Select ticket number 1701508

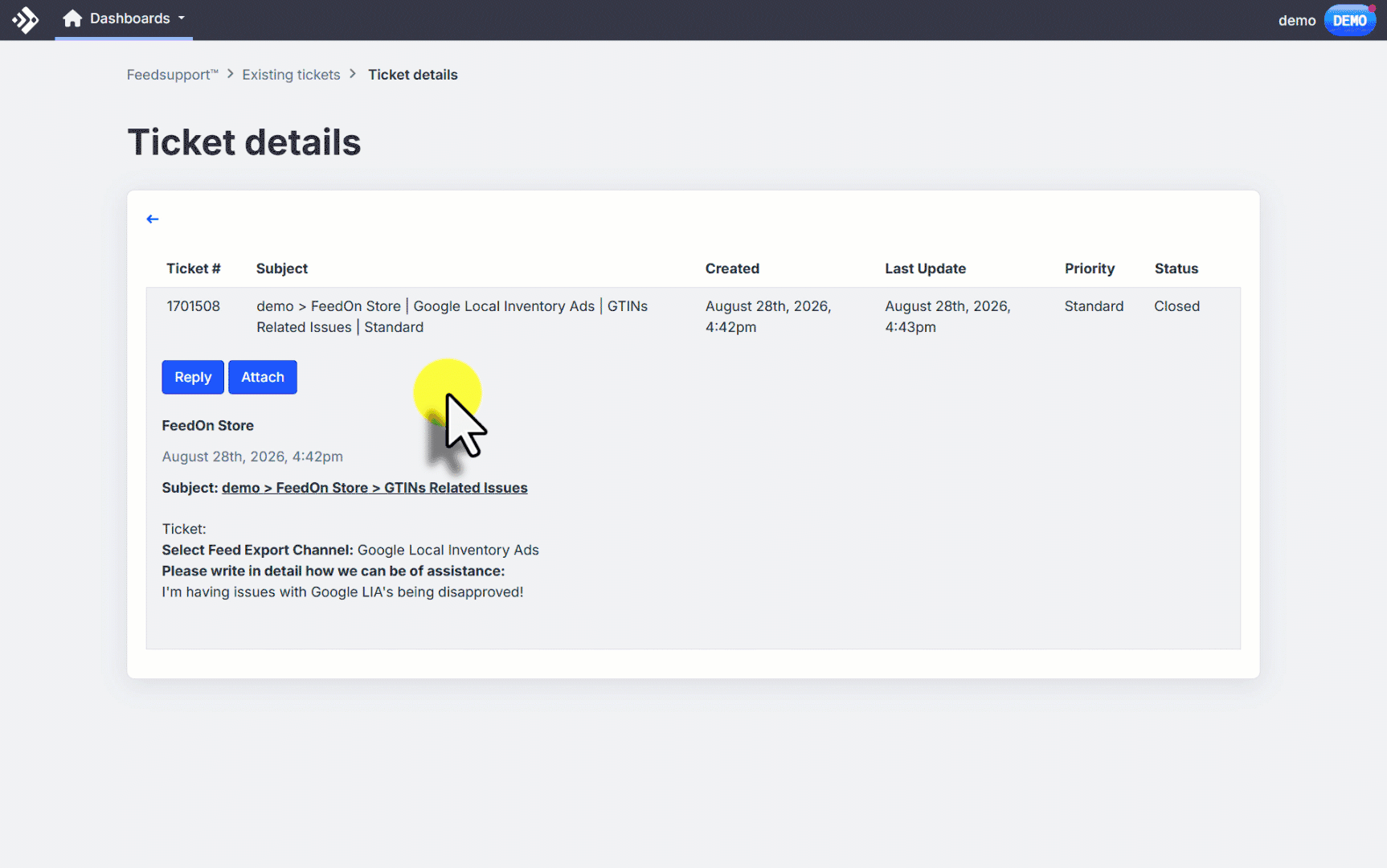click(x=193, y=306)
